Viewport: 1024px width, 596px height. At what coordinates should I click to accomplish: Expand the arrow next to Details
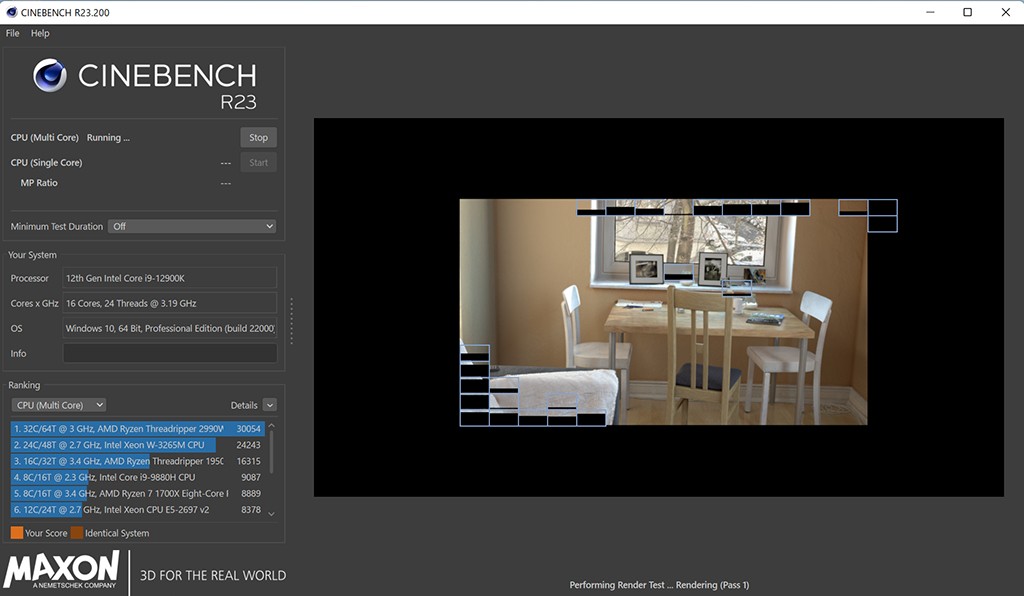(270, 405)
